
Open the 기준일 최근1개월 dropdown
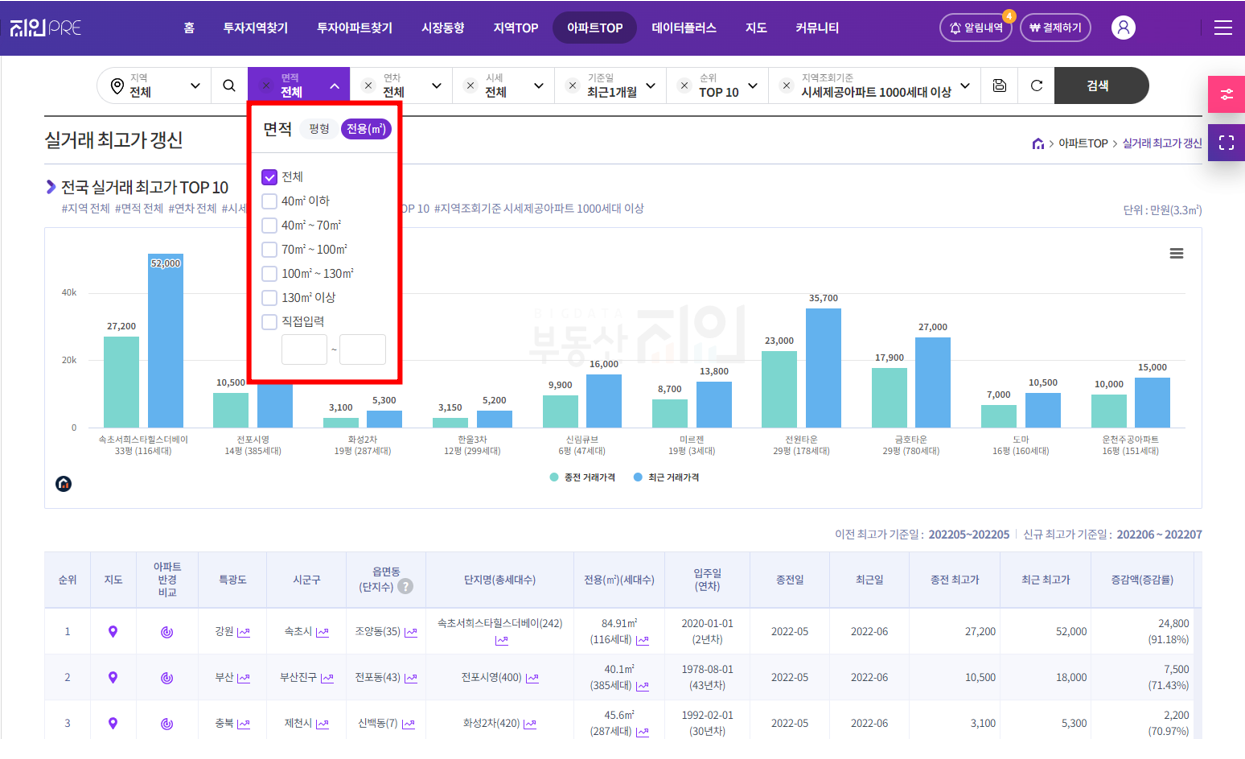[611, 86]
